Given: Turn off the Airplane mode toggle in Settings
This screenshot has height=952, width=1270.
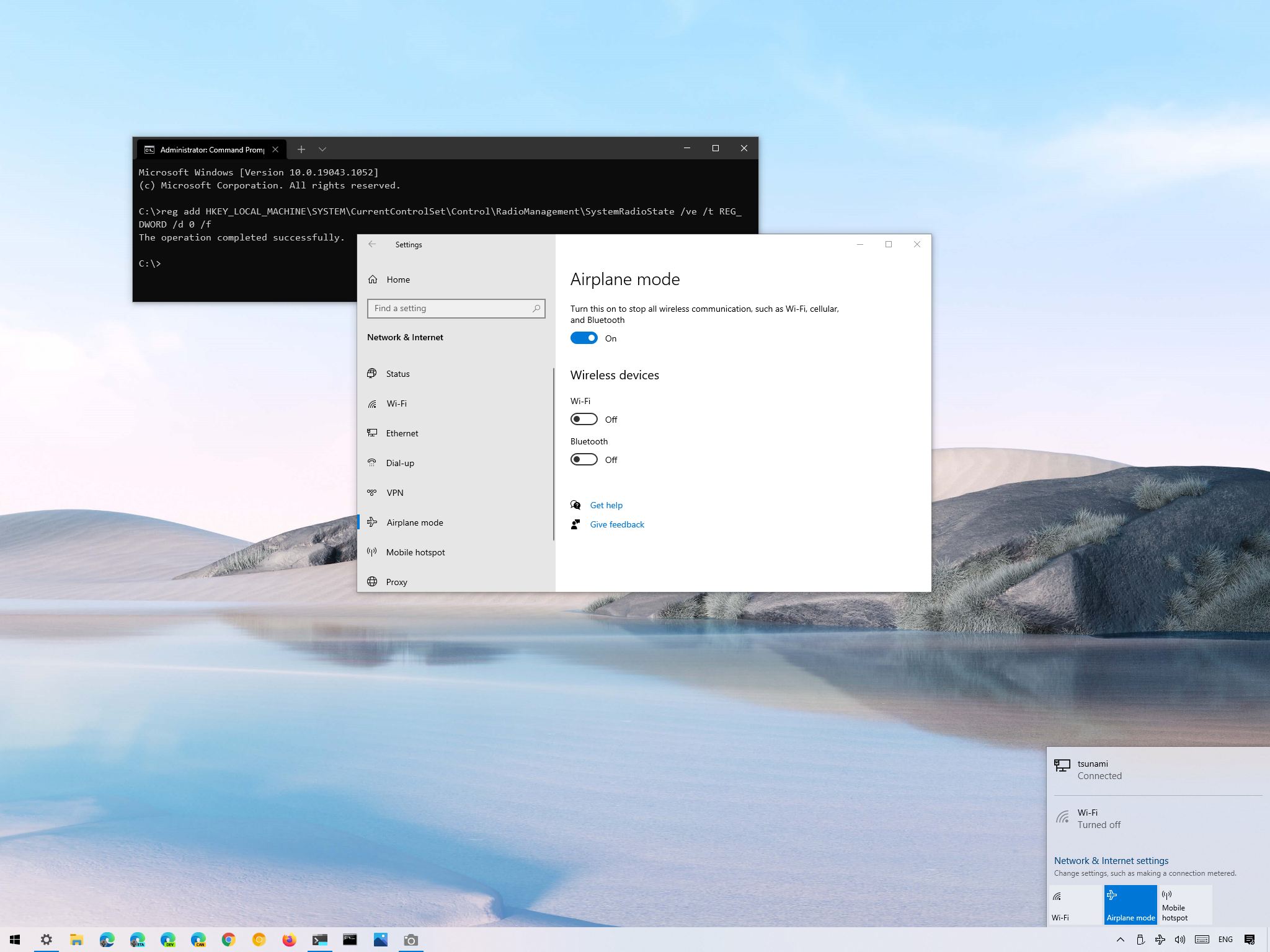Looking at the screenshot, I should [584, 338].
